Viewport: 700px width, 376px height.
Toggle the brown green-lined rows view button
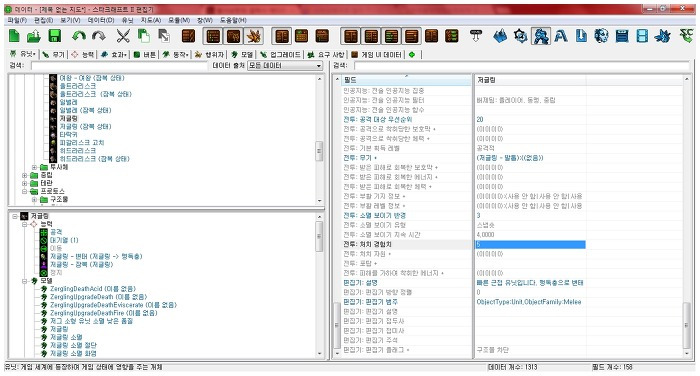392,36
